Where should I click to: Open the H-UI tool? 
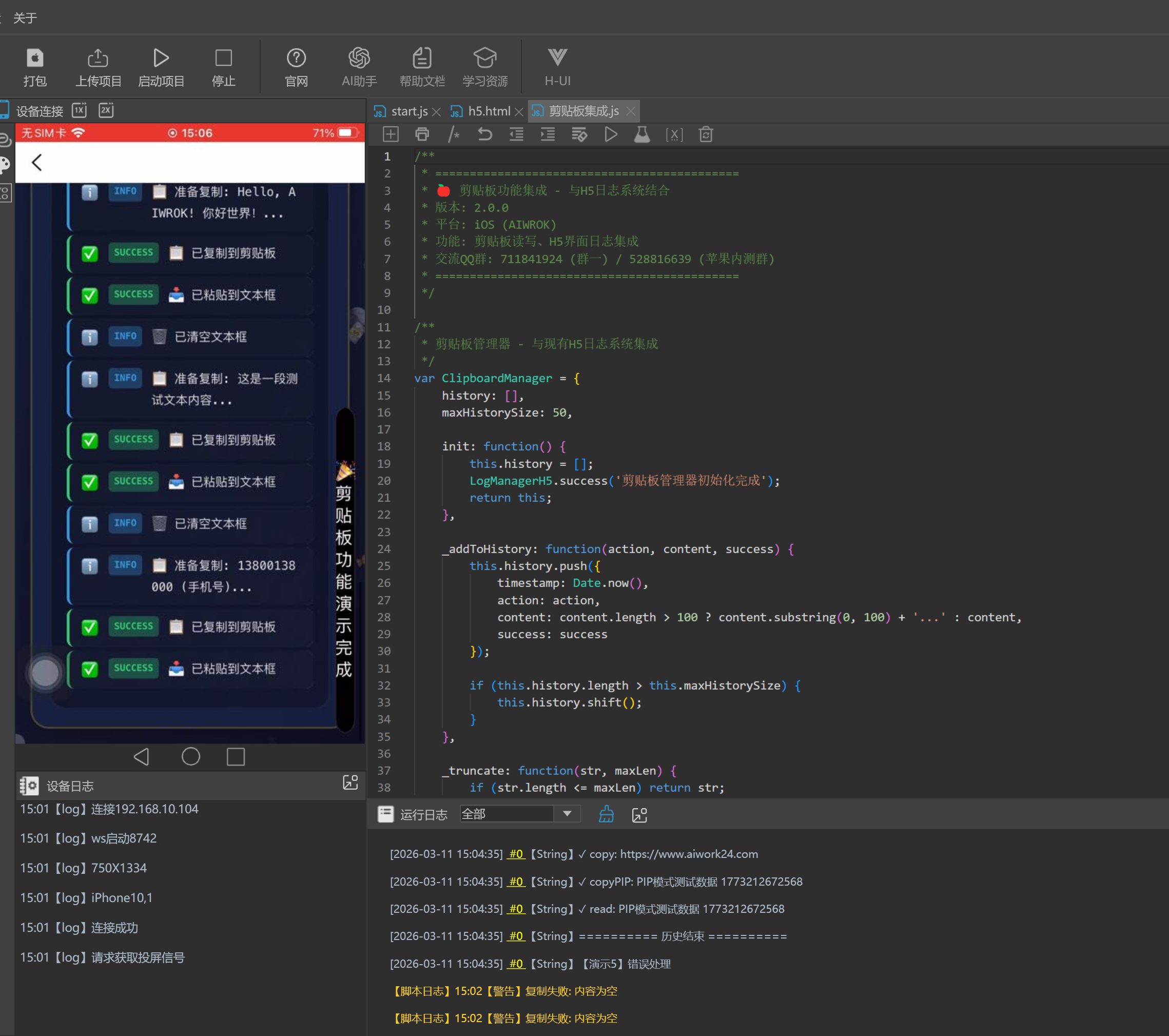pyautogui.click(x=557, y=58)
